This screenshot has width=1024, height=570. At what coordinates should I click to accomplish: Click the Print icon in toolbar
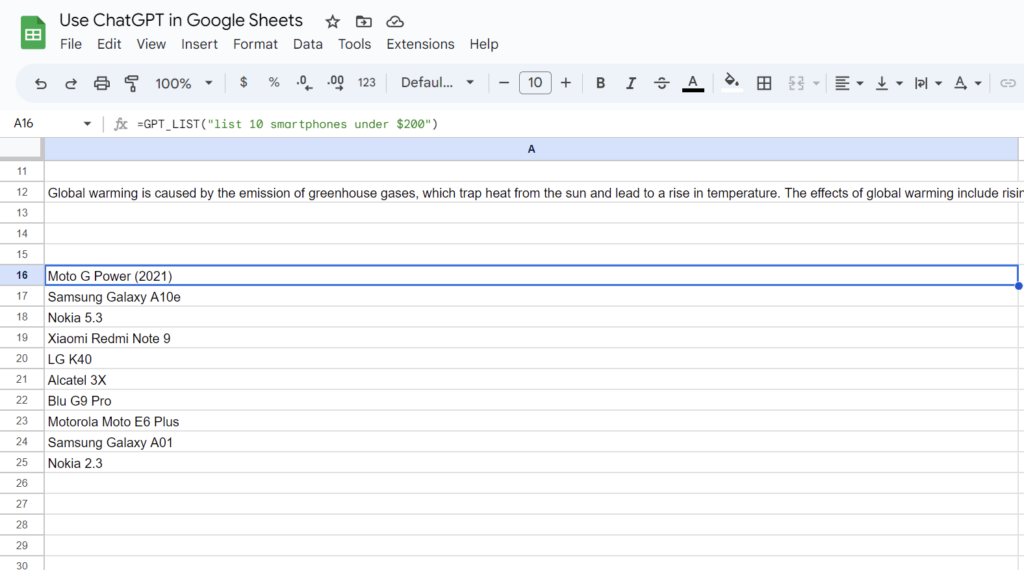(x=101, y=83)
